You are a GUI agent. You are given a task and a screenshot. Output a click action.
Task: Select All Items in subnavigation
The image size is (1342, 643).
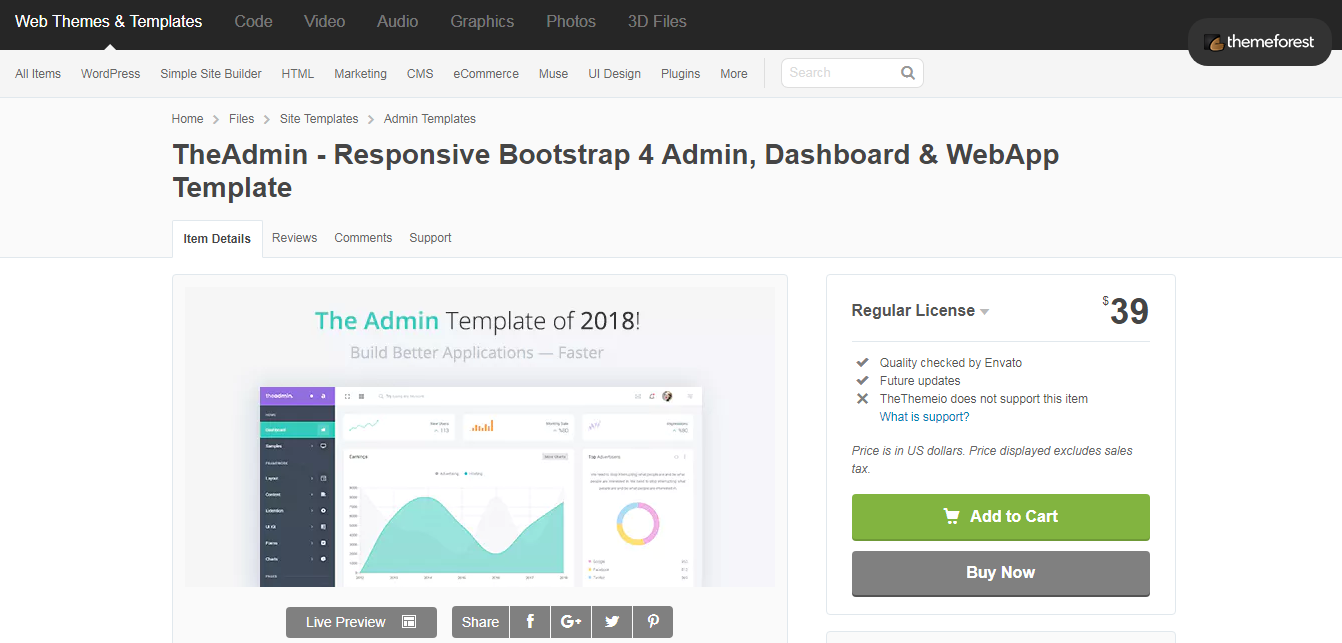(x=38, y=74)
